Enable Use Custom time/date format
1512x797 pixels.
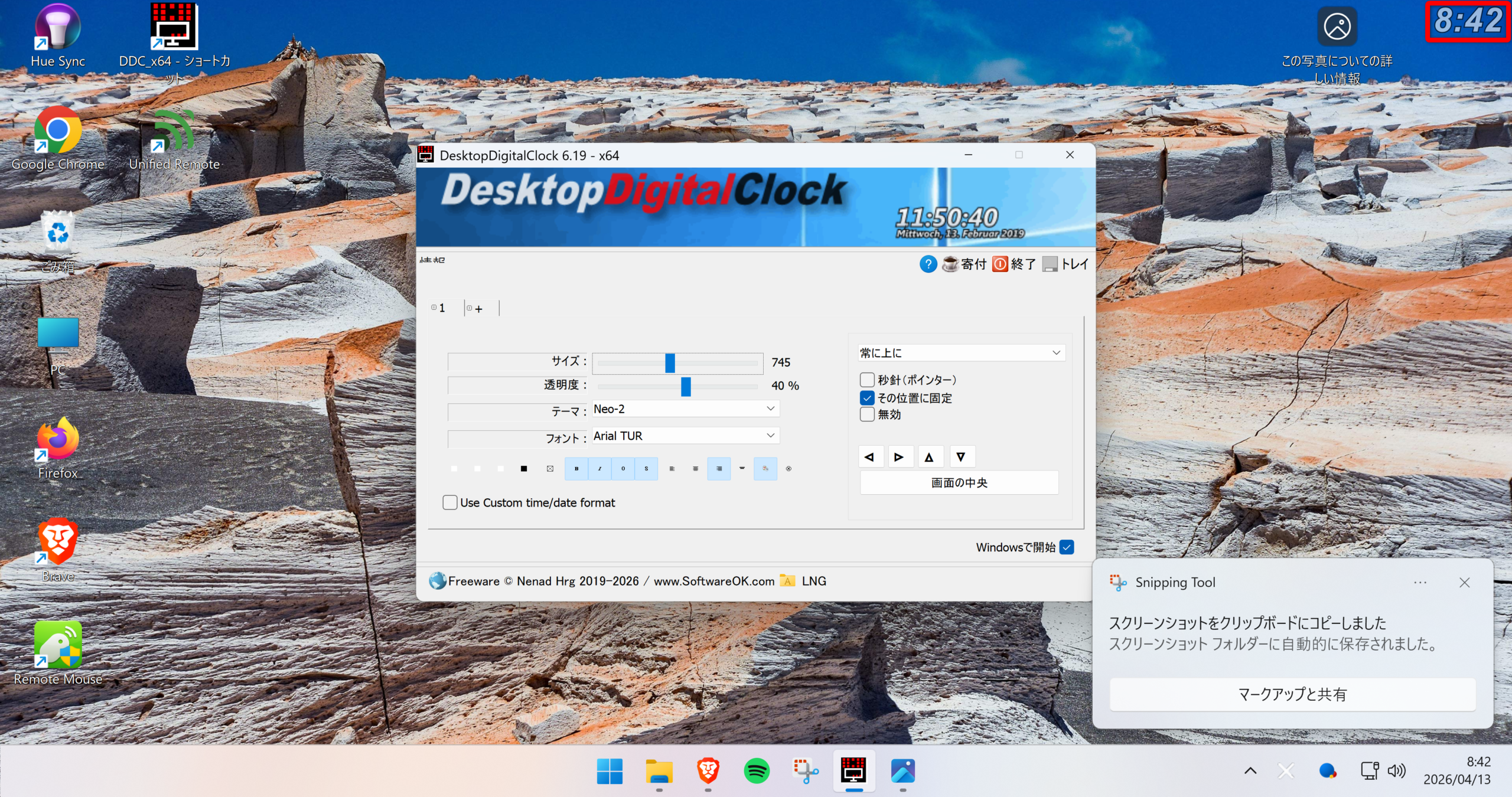[x=450, y=502]
